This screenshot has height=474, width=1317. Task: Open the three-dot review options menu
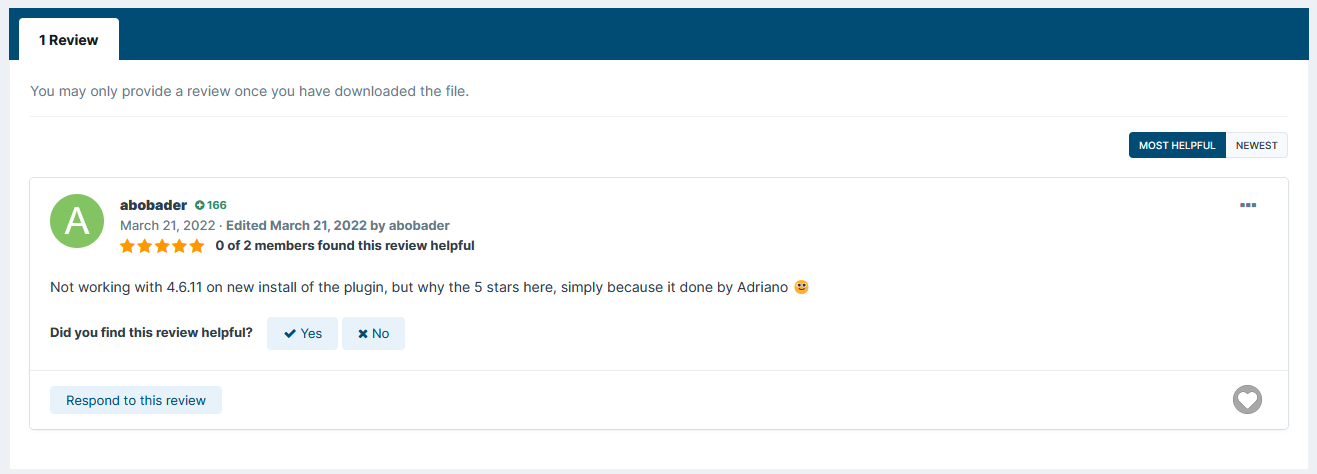[1247, 205]
